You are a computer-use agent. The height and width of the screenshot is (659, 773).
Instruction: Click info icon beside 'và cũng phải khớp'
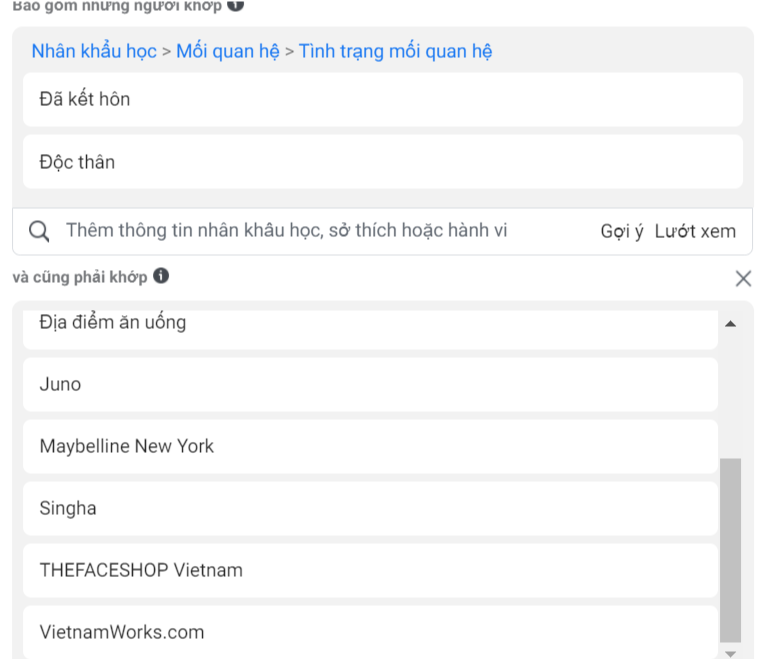point(161,276)
